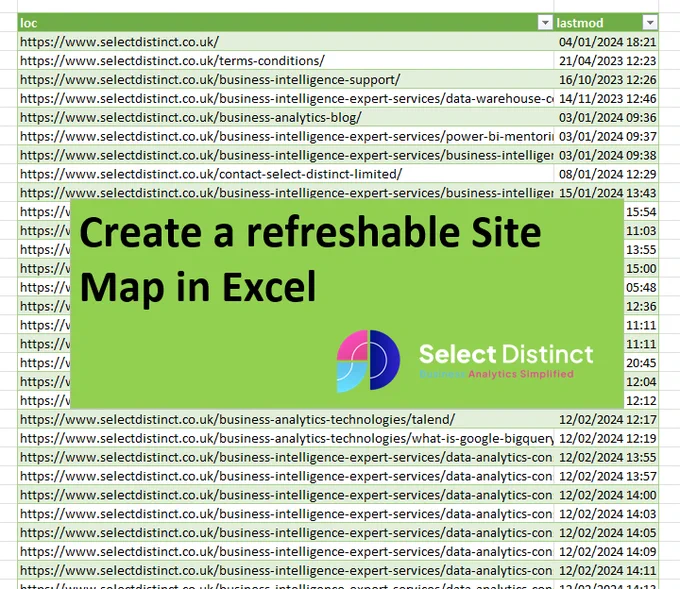Click the what-is-google-bigquery URL cell

285,438
